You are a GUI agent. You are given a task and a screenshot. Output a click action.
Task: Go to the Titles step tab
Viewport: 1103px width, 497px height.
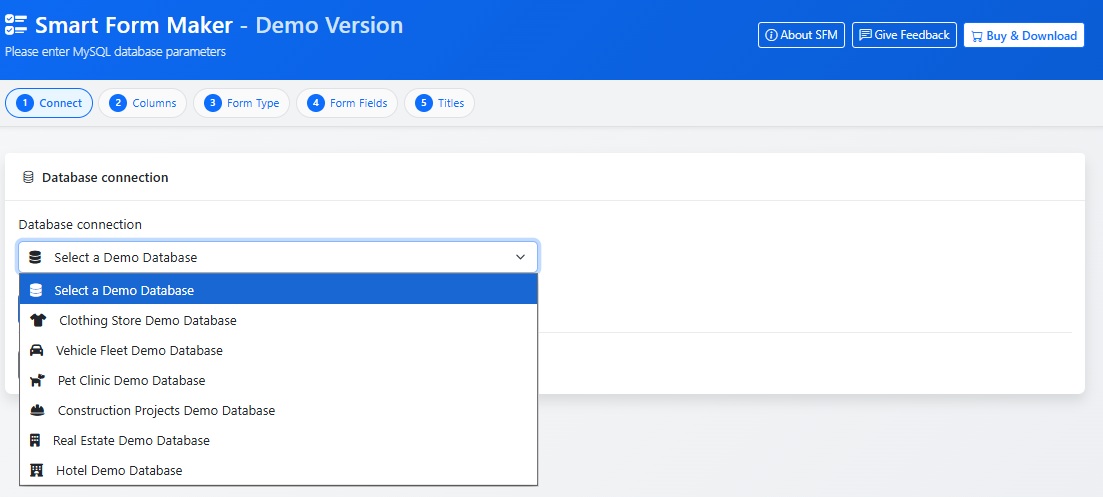pyautogui.click(x=440, y=103)
